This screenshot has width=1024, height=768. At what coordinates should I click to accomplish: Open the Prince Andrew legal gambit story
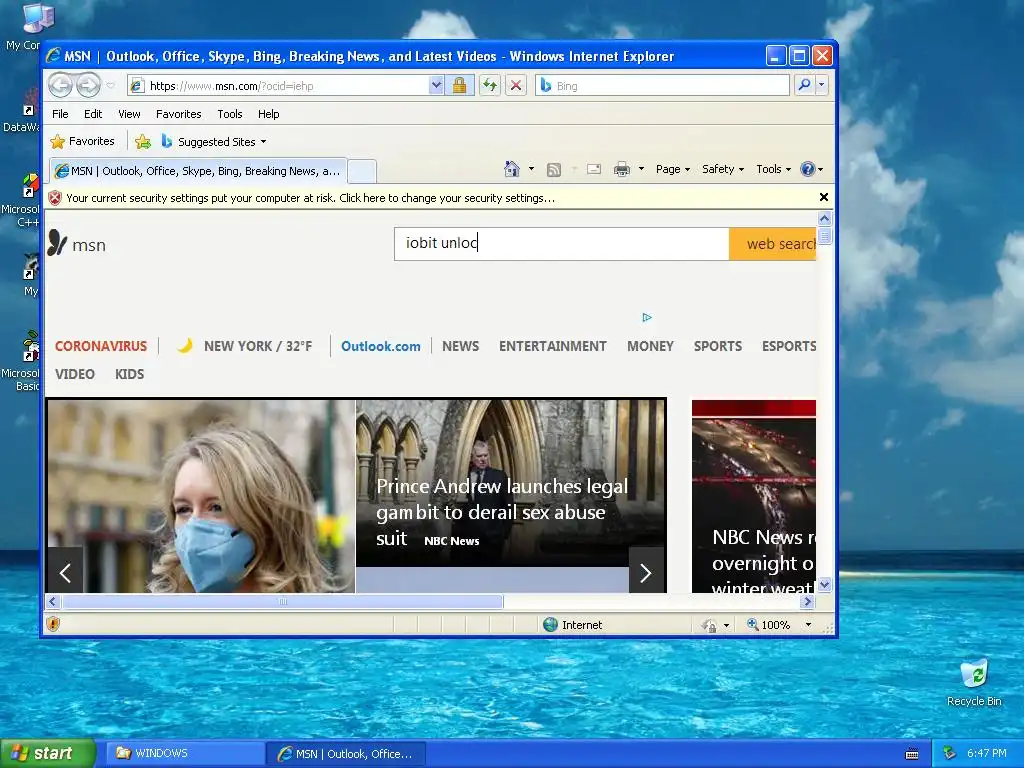click(502, 512)
